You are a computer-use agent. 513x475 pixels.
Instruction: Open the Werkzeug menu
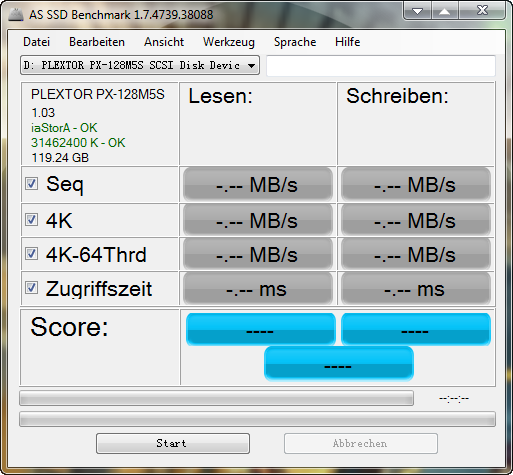[229, 42]
